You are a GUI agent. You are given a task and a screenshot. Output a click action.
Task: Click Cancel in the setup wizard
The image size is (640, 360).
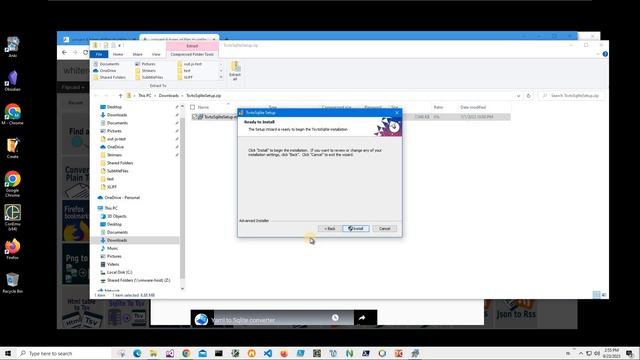384,229
